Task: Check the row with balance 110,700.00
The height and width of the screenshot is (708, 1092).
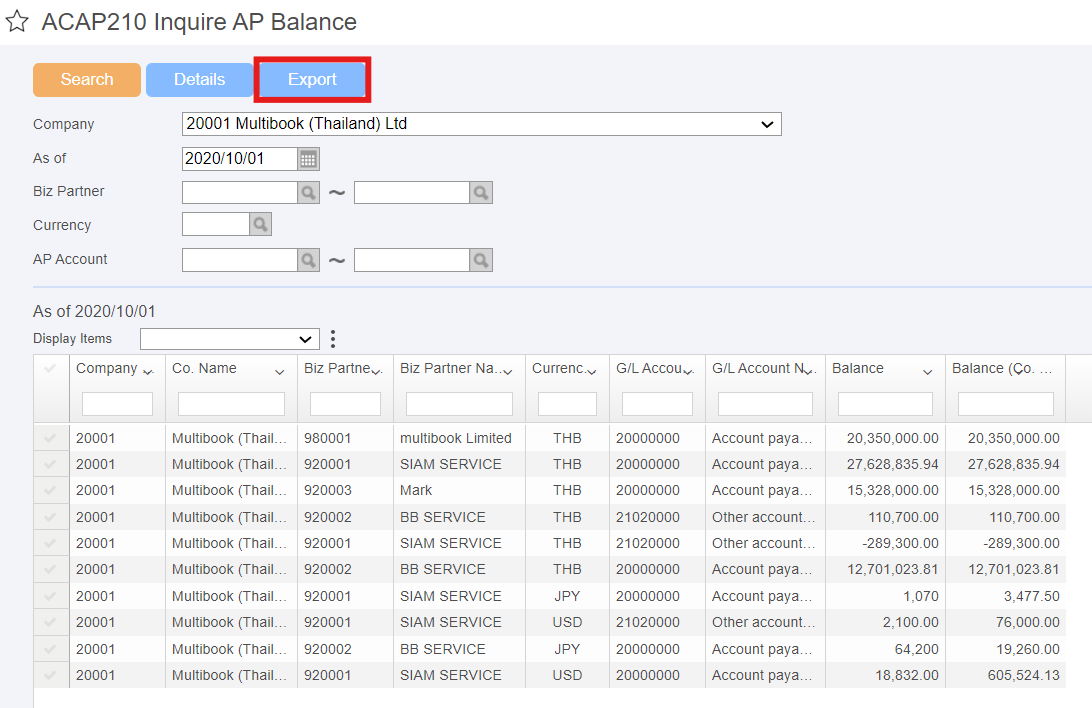Action: (50, 517)
